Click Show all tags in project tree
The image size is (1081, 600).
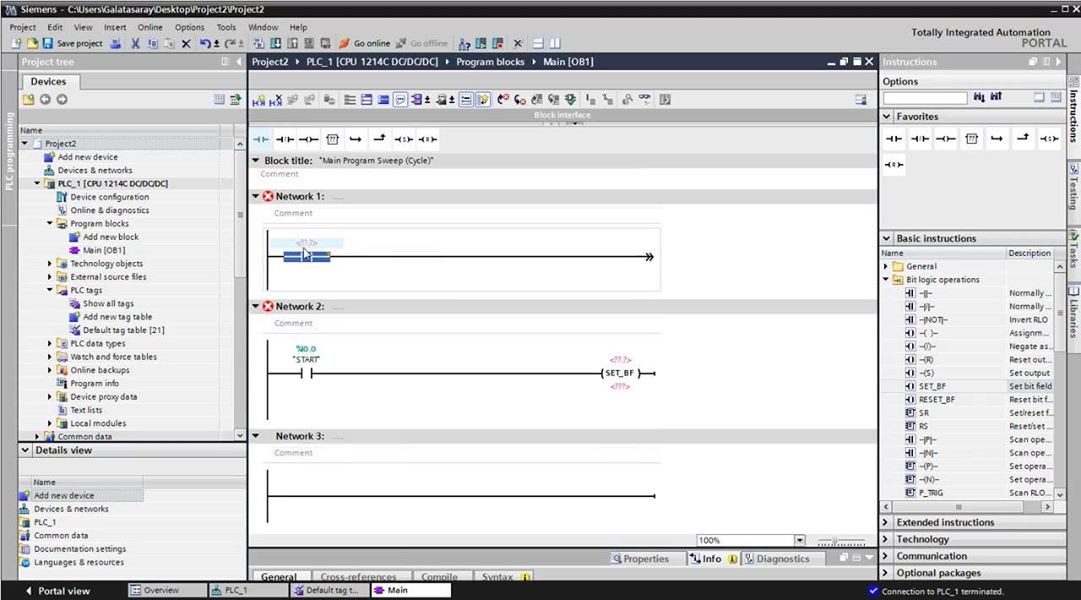point(108,303)
